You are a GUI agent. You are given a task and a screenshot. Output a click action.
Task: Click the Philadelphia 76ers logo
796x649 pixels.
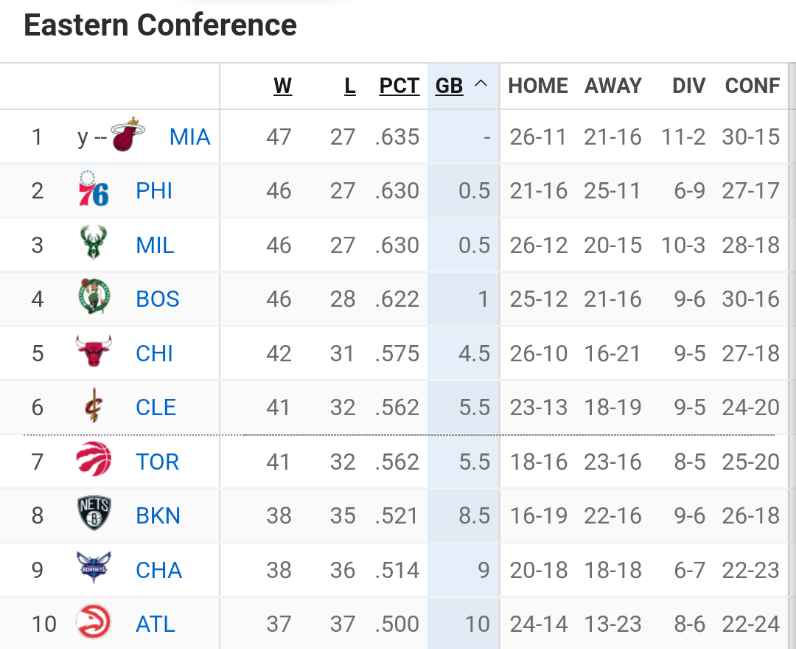pos(93,190)
